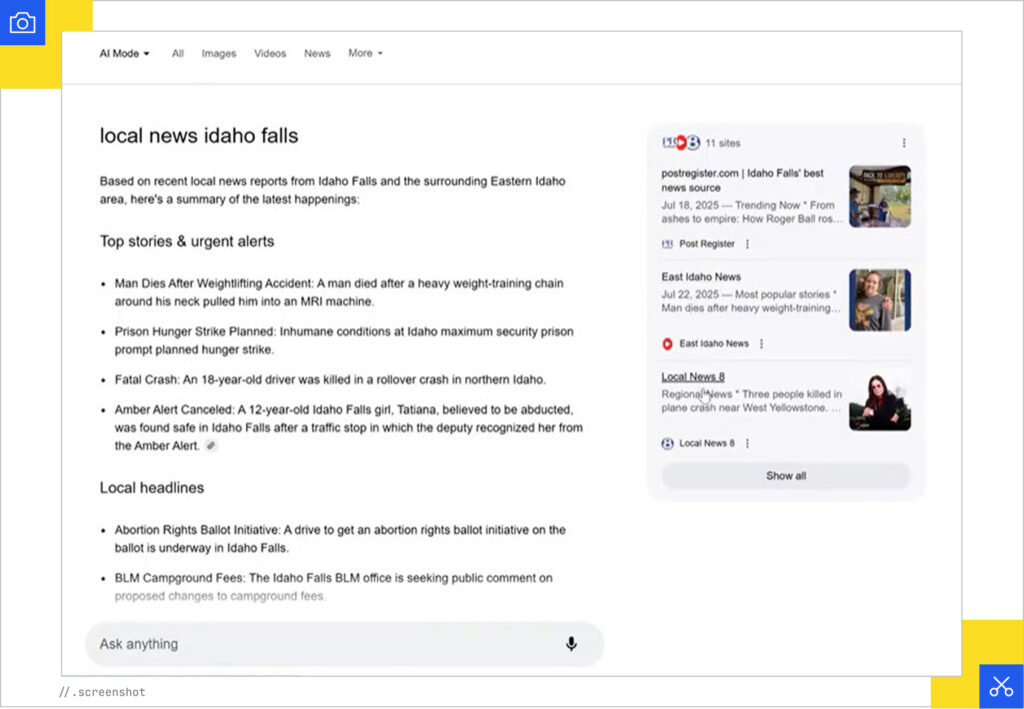Image resolution: width=1024 pixels, height=709 pixels.
Task: Click the Ask anything input field
Action: pyautogui.click(x=300, y=645)
